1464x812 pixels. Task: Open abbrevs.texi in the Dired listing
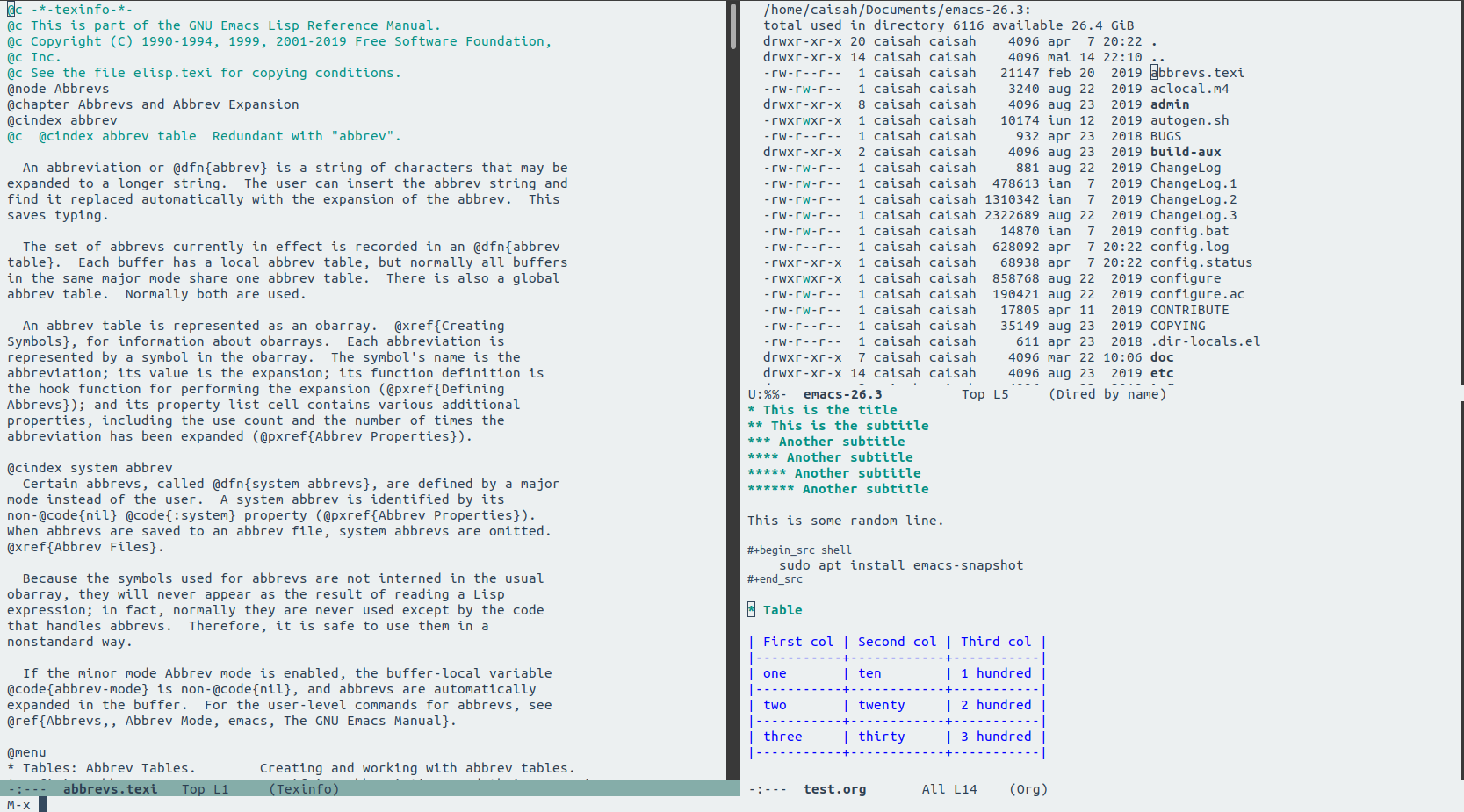(1197, 73)
